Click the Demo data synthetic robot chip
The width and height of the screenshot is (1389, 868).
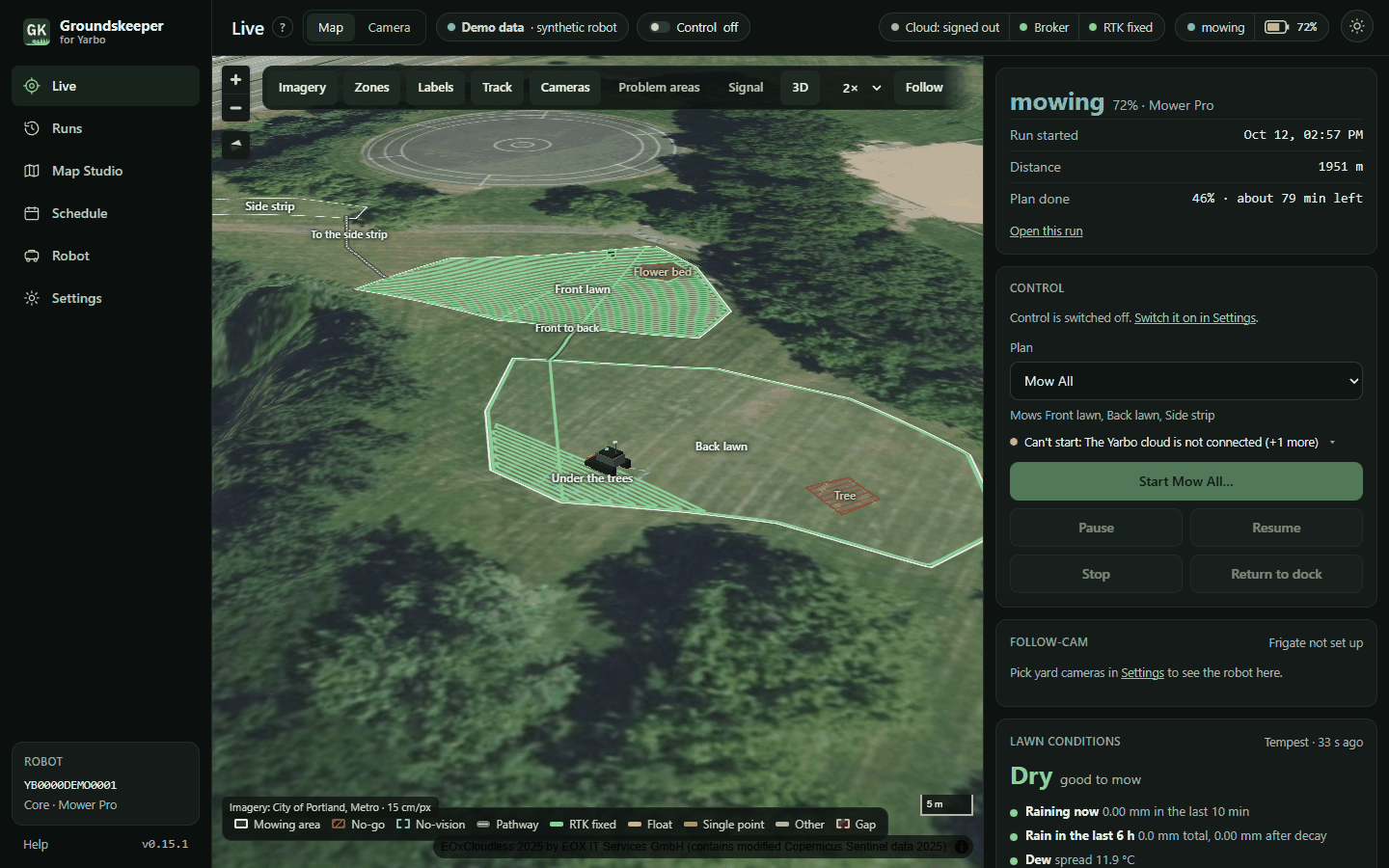[532, 27]
